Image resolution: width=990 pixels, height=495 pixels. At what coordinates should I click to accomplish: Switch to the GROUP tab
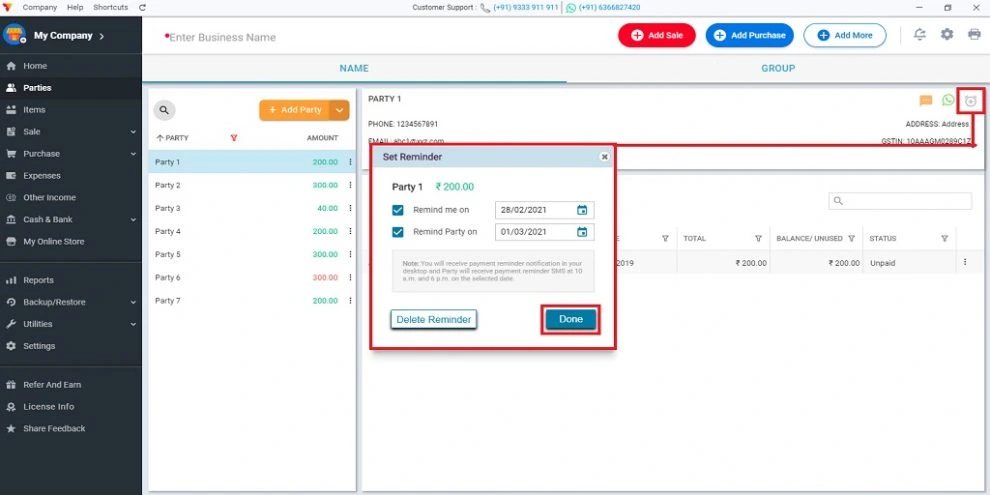[x=778, y=68]
